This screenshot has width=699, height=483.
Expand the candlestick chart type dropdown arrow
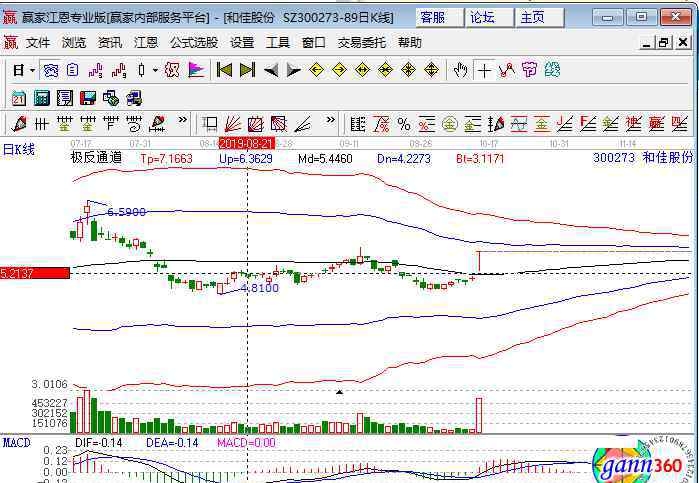pos(155,70)
